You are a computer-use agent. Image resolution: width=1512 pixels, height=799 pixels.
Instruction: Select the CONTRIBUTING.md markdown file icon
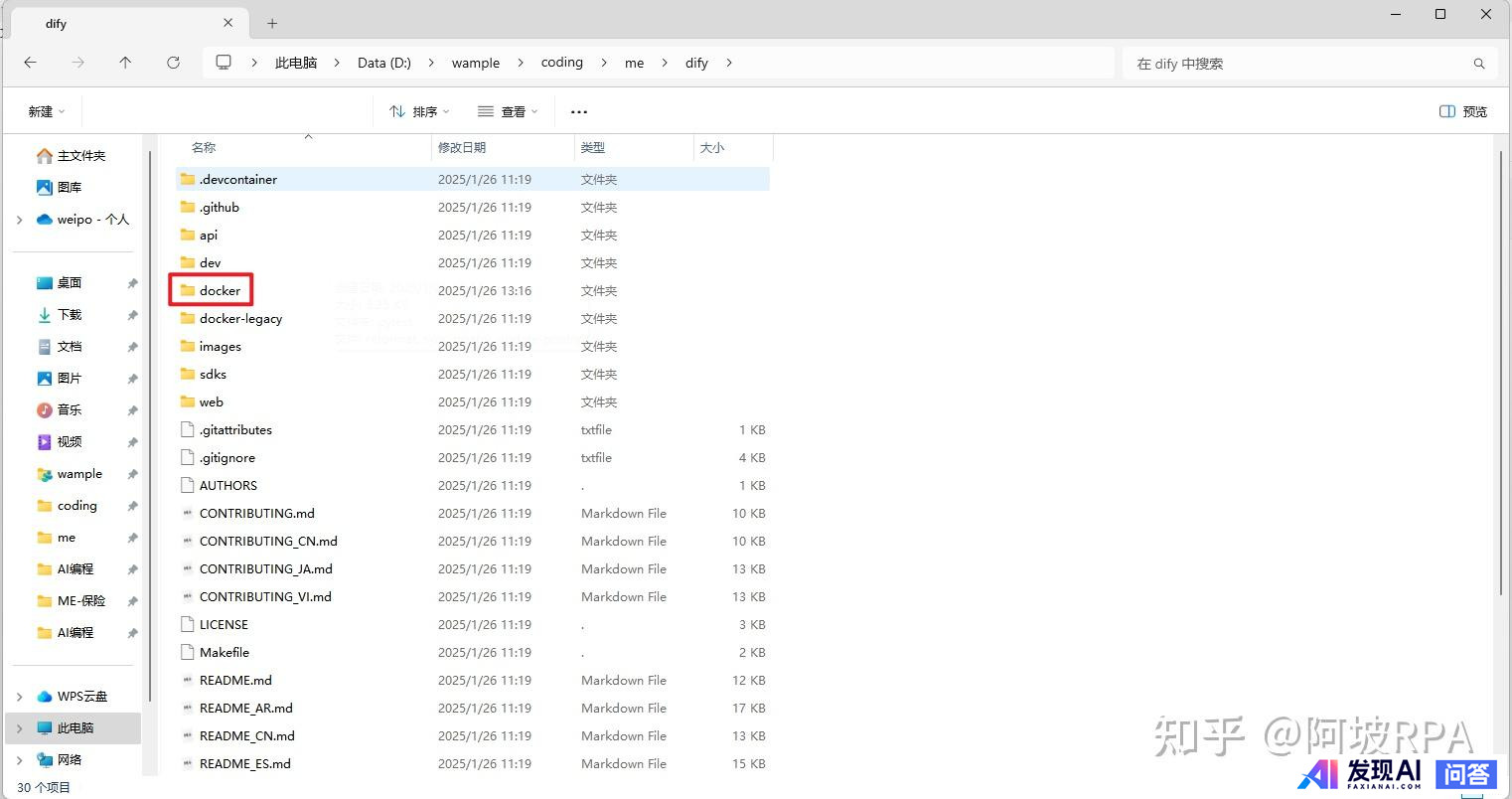click(188, 513)
